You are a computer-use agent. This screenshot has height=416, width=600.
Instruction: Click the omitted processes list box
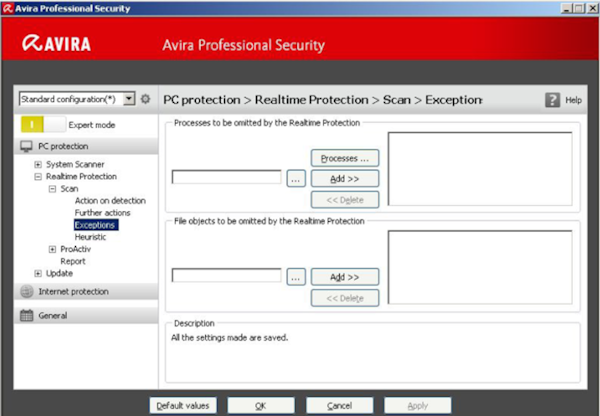pyautogui.click(x=480, y=169)
